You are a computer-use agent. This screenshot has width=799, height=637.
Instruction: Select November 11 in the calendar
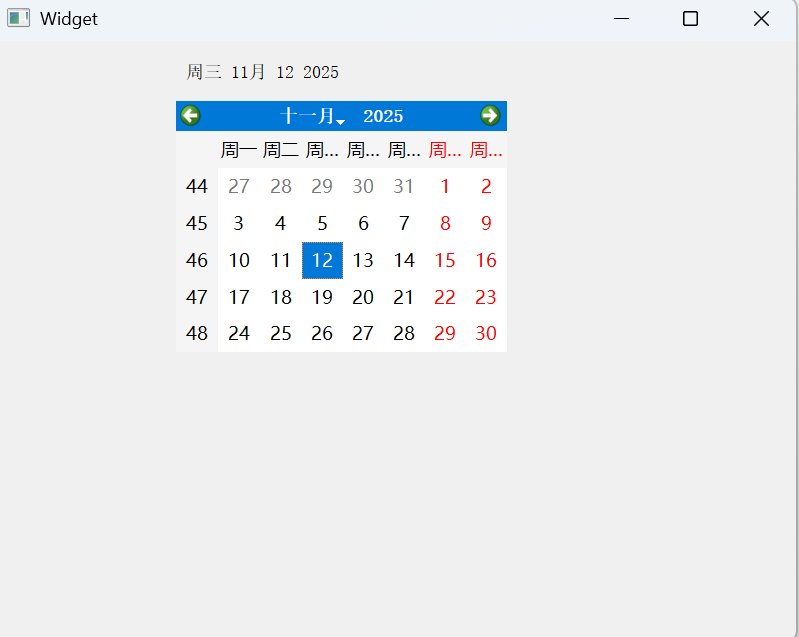click(281, 260)
